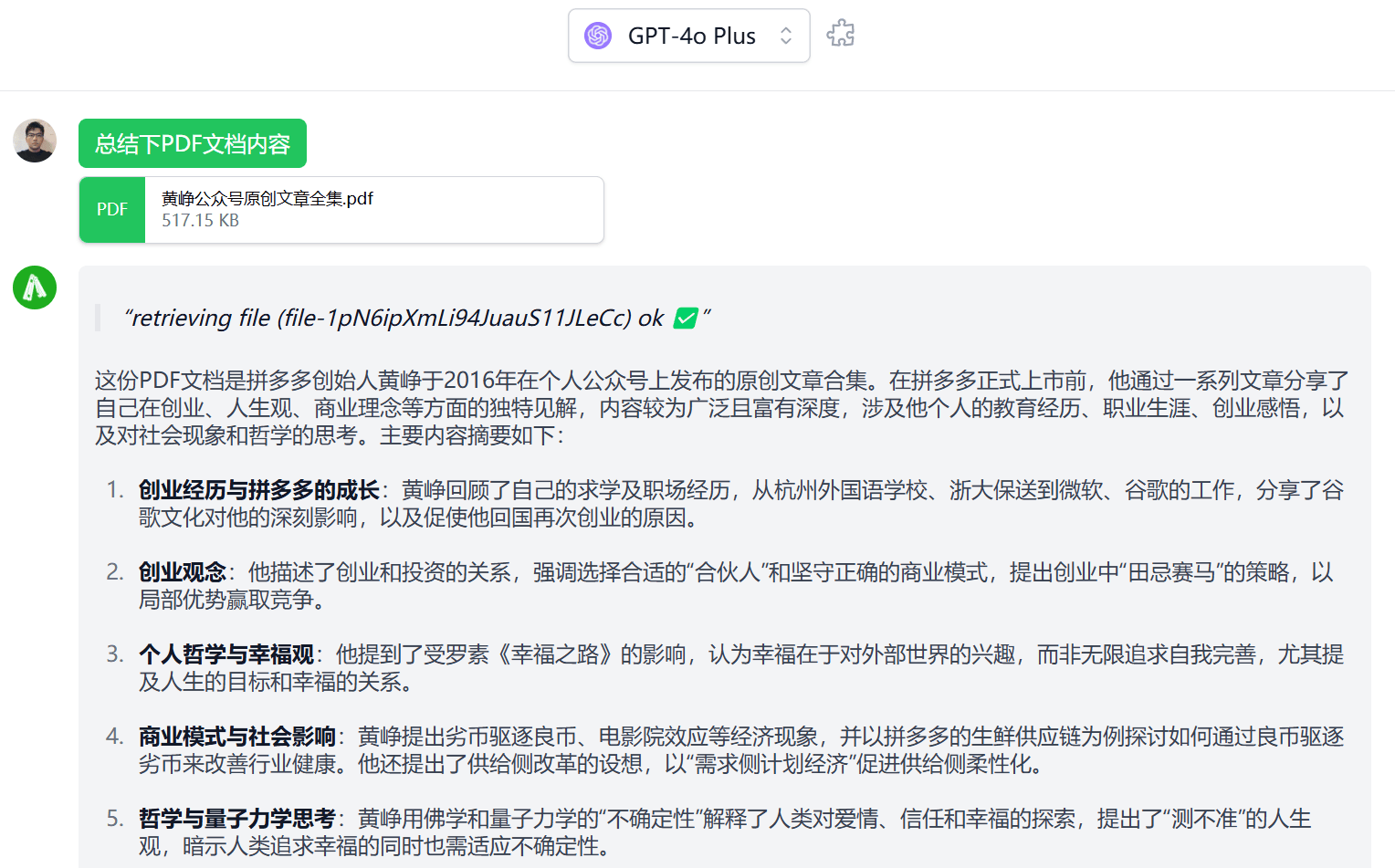Open the GPT-4o Plus model selector

[x=688, y=36]
